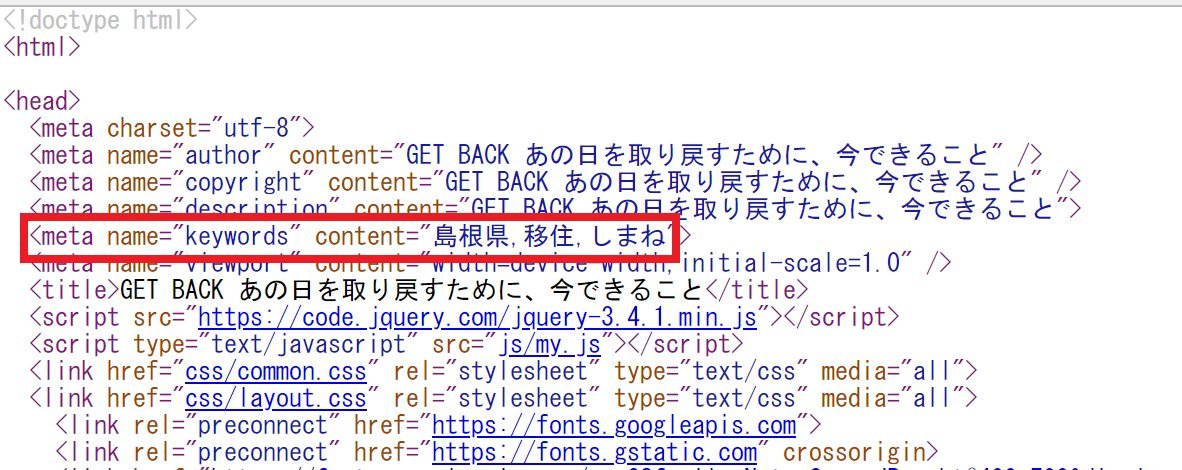Open the fonts.gstatic.com preconnect link
The width and height of the screenshot is (1182, 470).
click(x=594, y=453)
